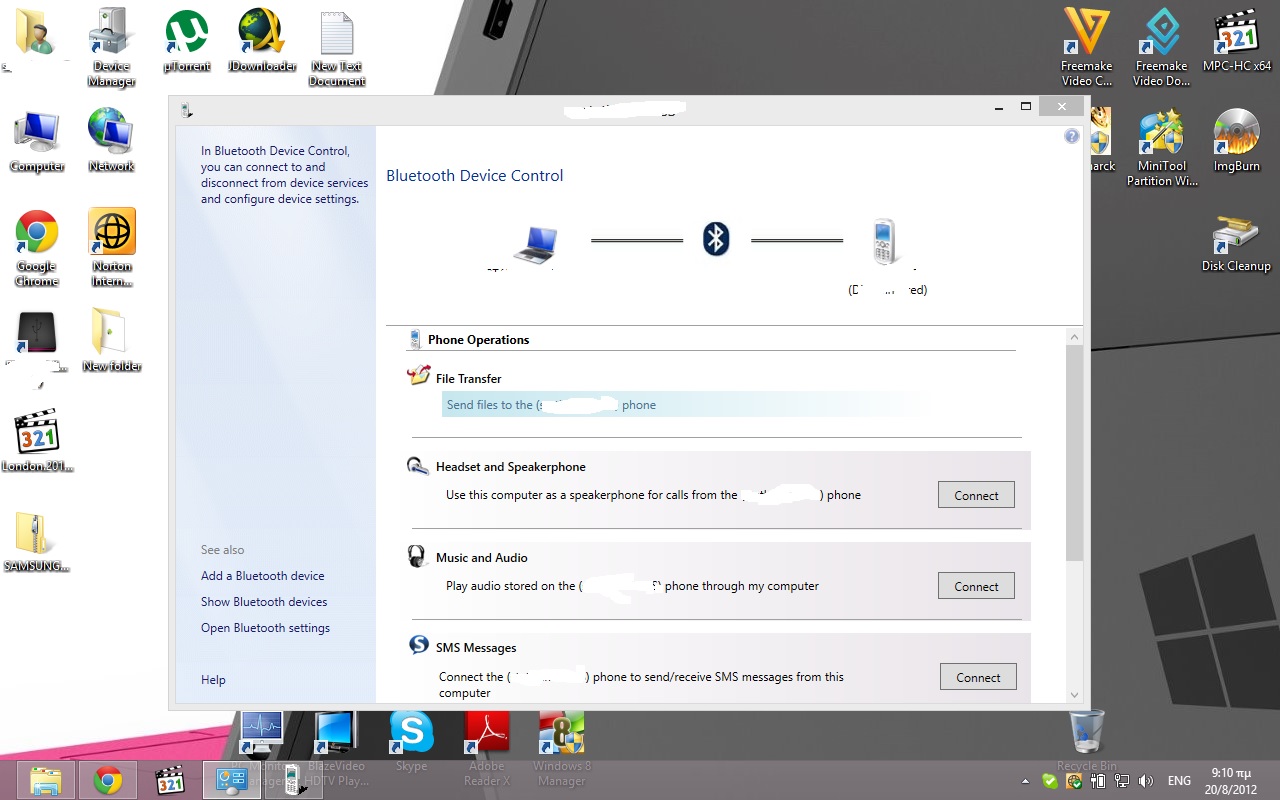The image size is (1280, 800).
Task: Select the Windows 8 Manager desktop shortcut
Action: click(561, 748)
